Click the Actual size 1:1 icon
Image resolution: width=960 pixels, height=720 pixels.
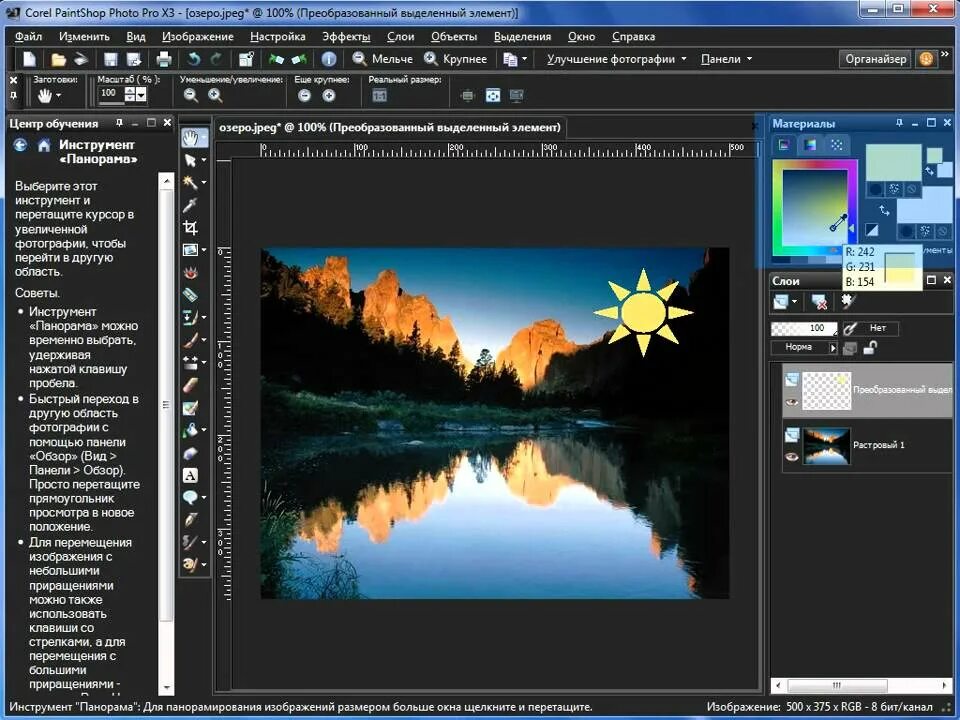380,96
